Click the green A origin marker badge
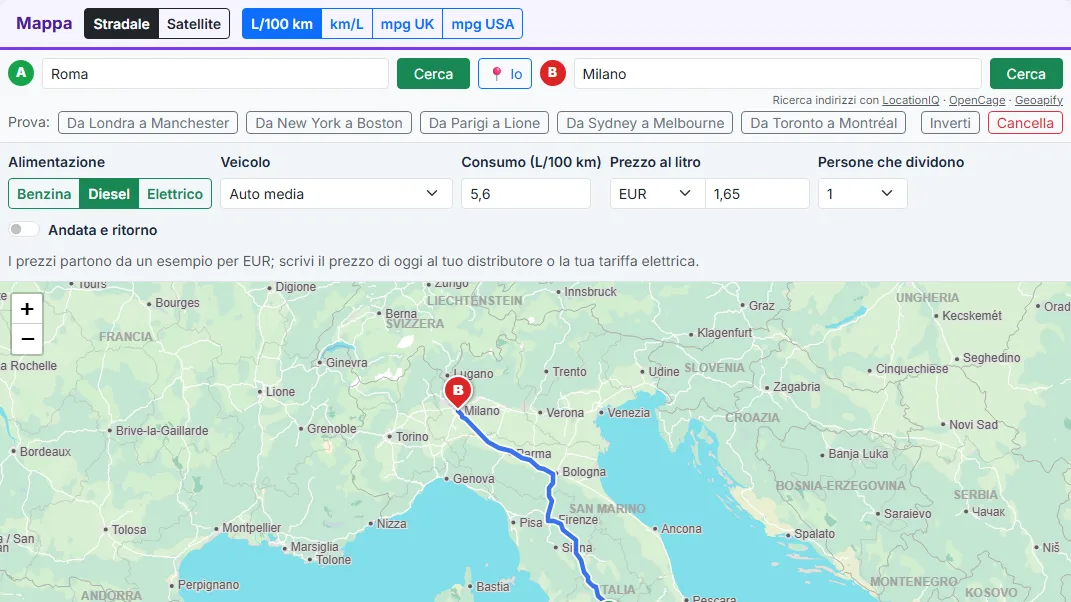The image size is (1071, 602). point(21,73)
